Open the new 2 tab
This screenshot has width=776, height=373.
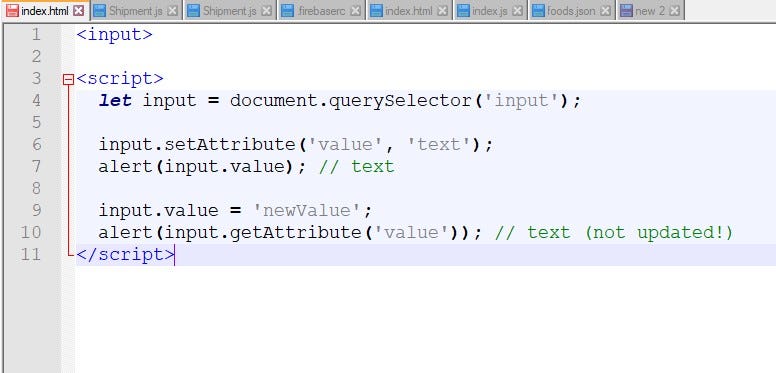[x=650, y=11]
